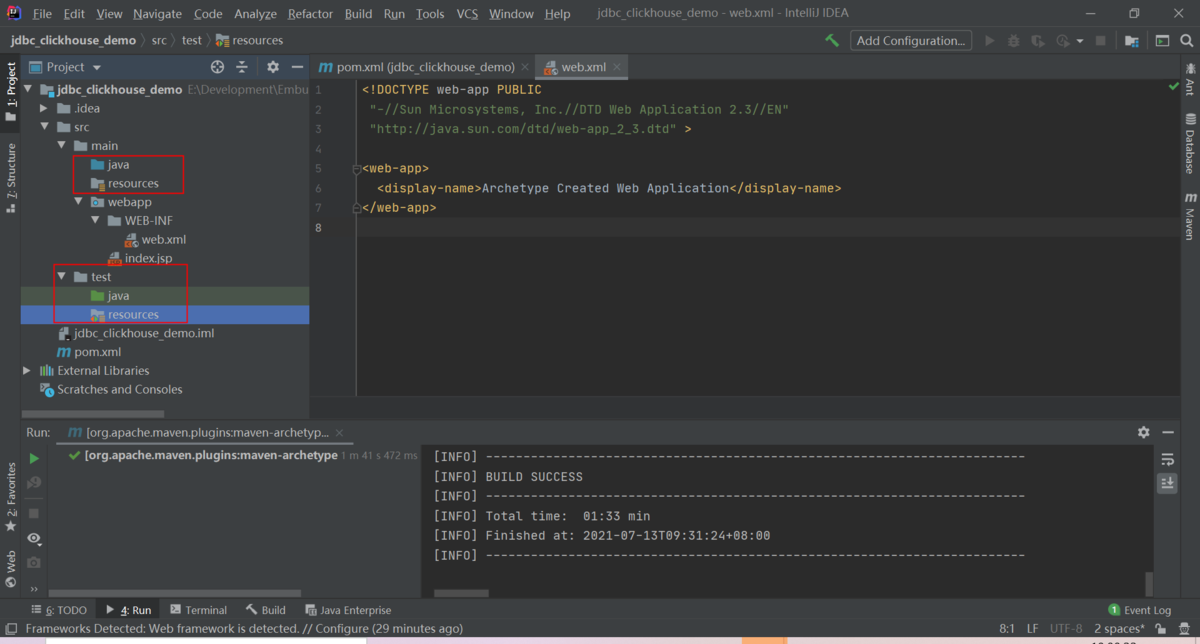Click the tool windows quick-access icon in status bar
1200x644 pixels.
(12, 629)
